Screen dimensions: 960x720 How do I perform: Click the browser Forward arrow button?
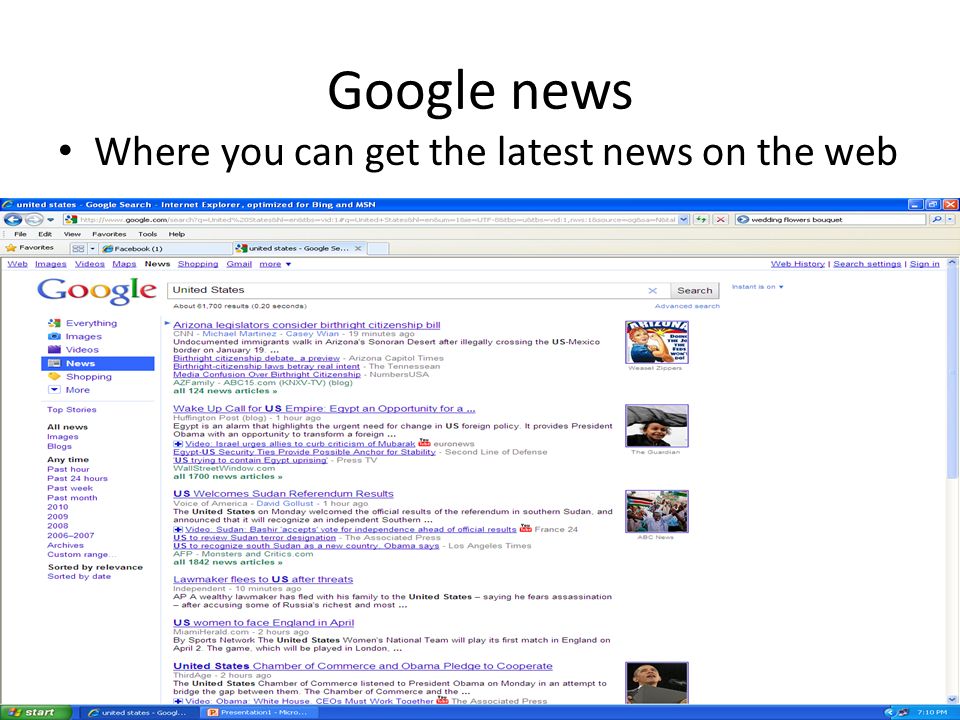coord(34,219)
